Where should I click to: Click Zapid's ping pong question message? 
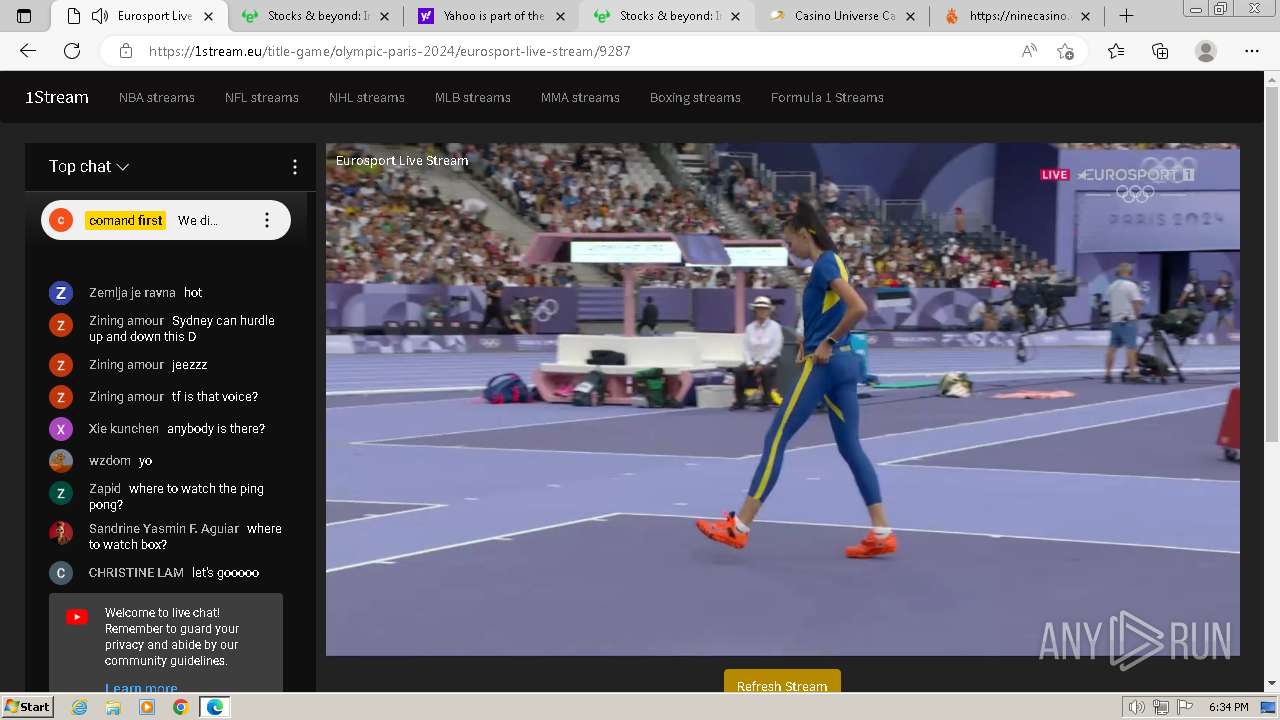point(176,497)
